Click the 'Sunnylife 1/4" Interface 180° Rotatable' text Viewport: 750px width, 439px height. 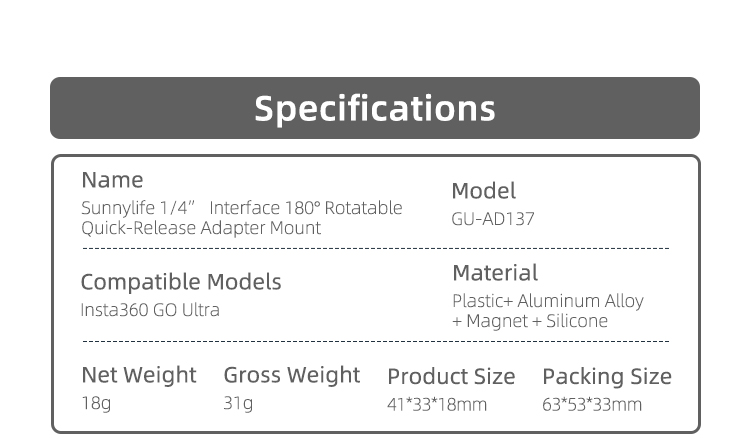(x=241, y=208)
